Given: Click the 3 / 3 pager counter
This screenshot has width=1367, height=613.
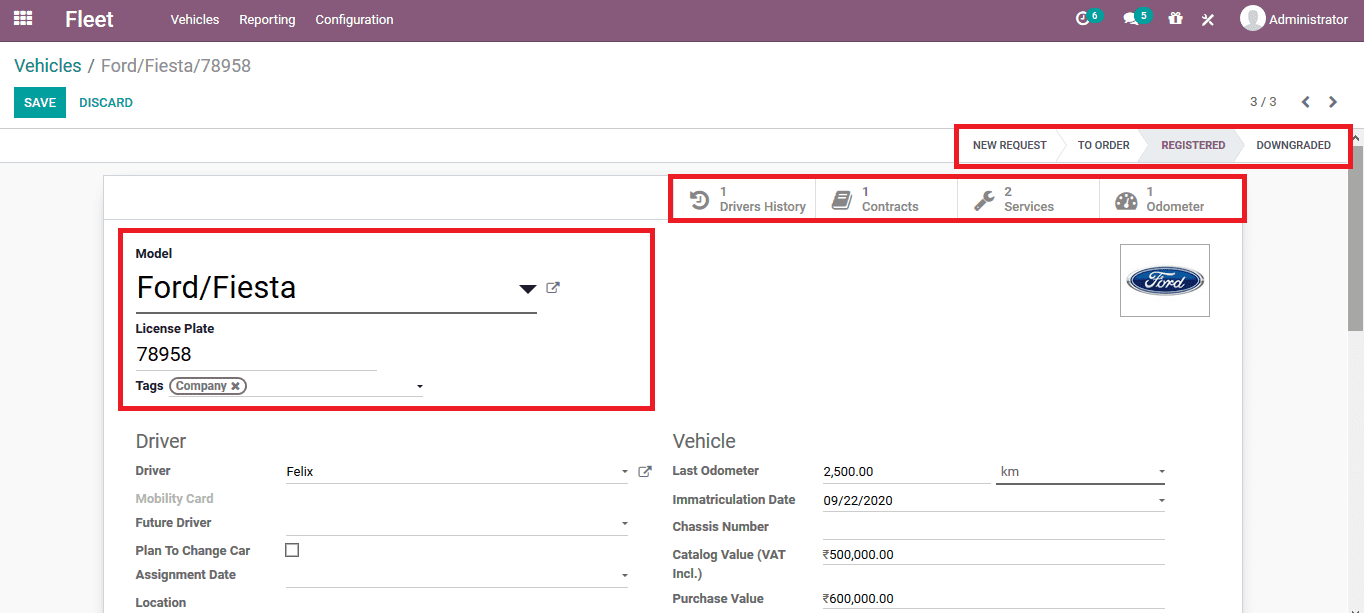Looking at the screenshot, I should pos(1263,102).
